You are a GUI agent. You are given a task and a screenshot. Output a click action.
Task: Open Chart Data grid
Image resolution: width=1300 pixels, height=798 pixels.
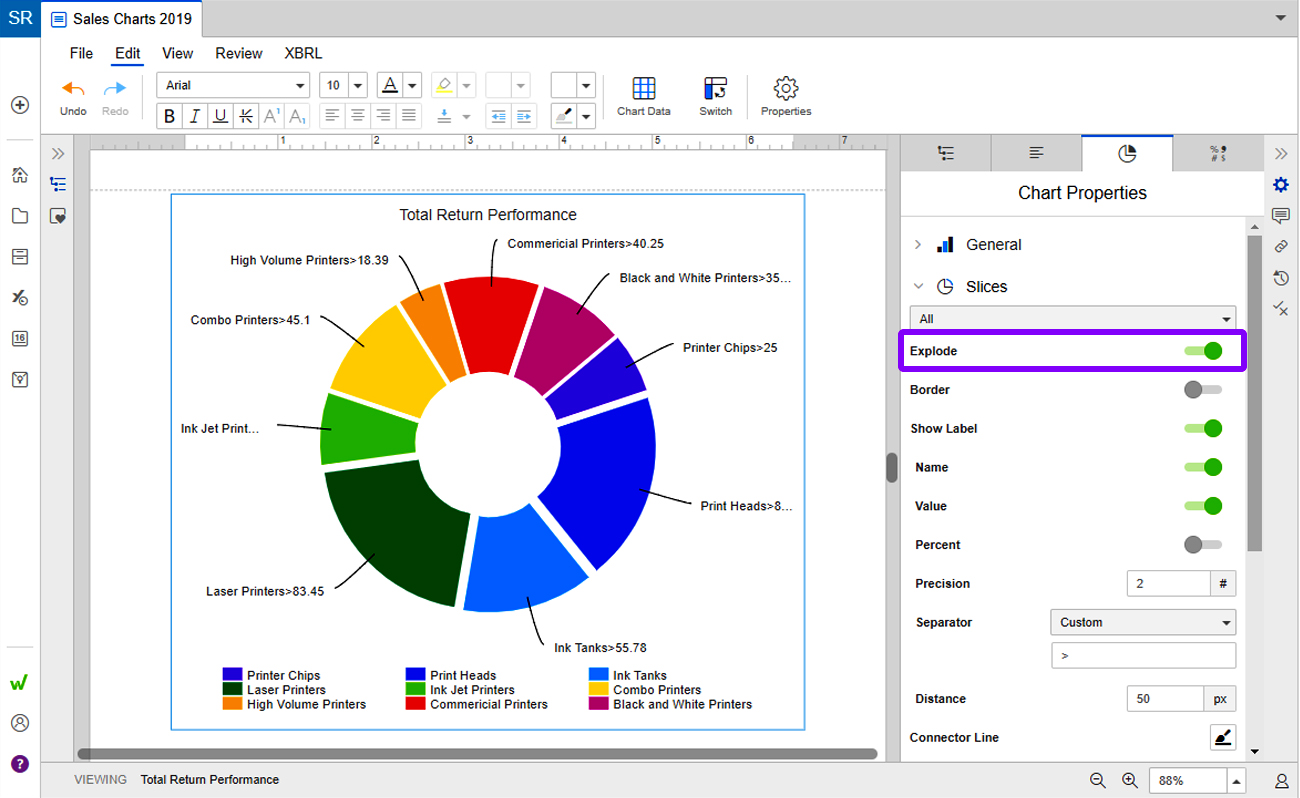pyautogui.click(x=644, y=97)
